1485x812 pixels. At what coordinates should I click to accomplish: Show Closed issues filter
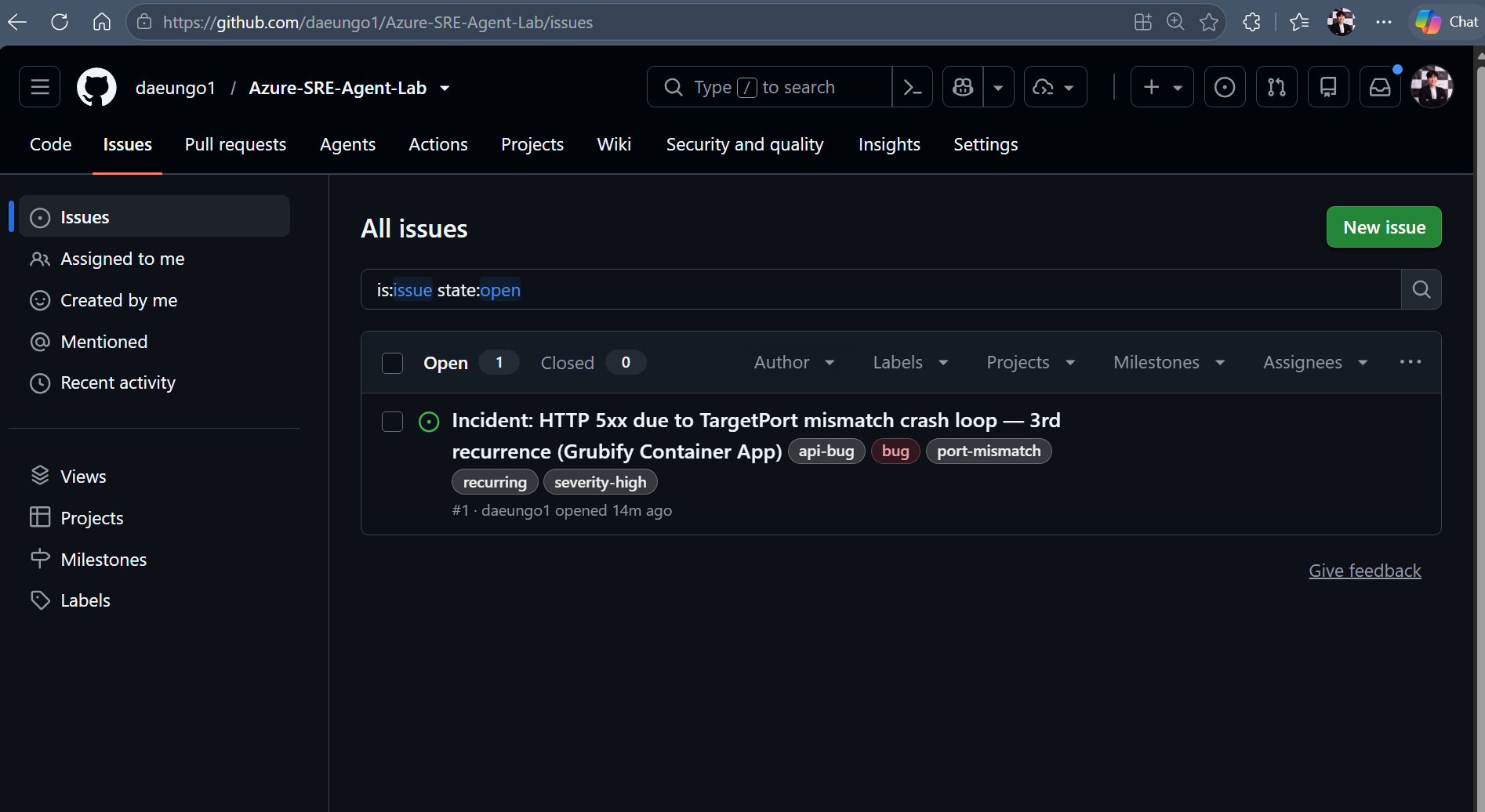(593, 363)
